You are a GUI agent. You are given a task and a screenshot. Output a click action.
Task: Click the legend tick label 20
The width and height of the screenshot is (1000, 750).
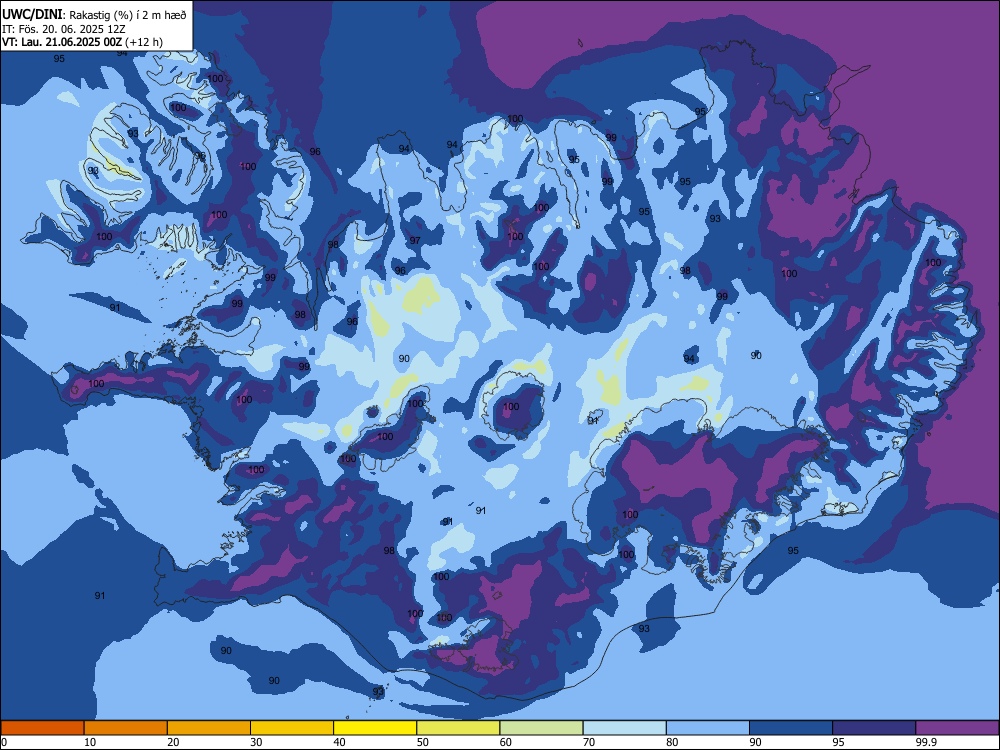(173, 742)
